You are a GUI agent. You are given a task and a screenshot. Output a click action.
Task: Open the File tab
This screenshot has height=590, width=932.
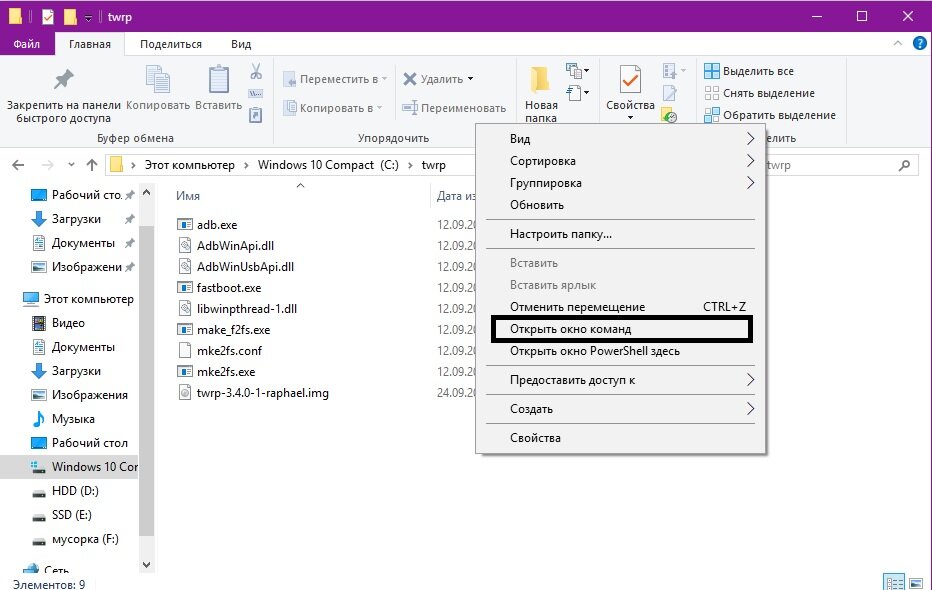click(27, 44)
